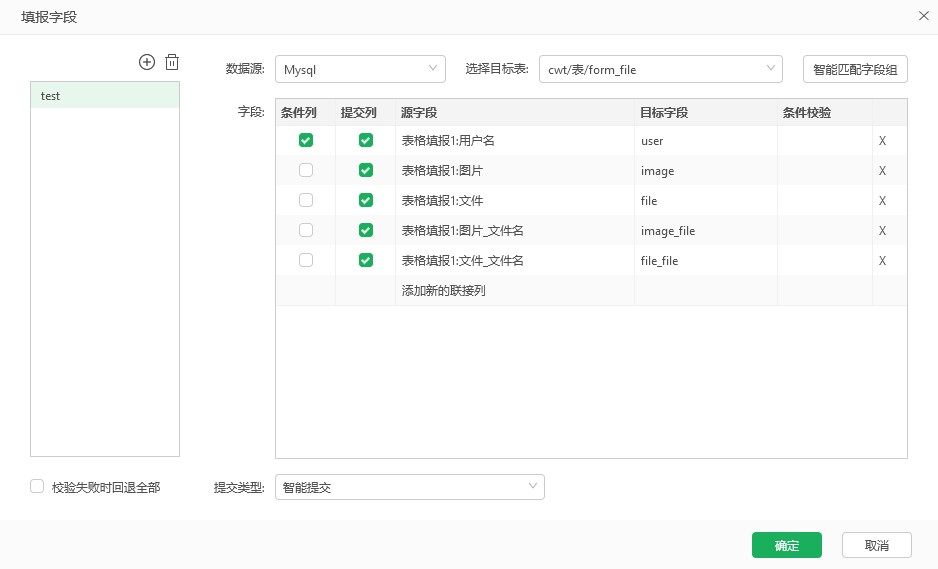Select source field 表格填报1:图片
The image size is (938, 569).
point(514,171)
